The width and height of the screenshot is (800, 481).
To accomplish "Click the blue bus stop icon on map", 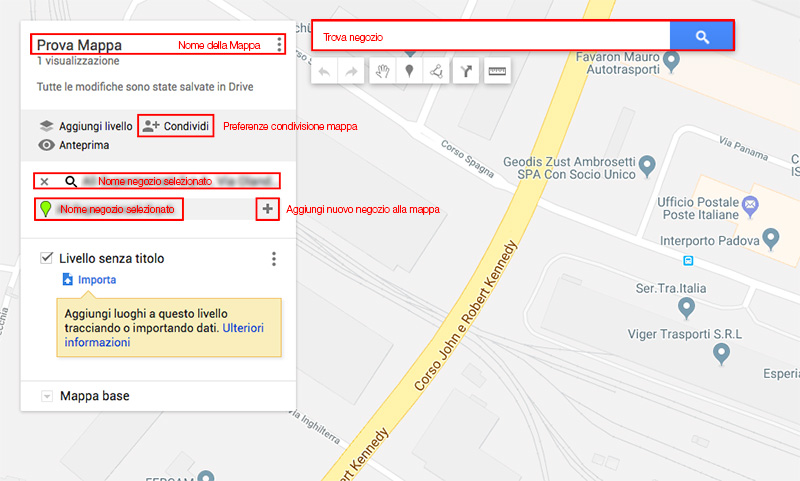I will point(688,261).
